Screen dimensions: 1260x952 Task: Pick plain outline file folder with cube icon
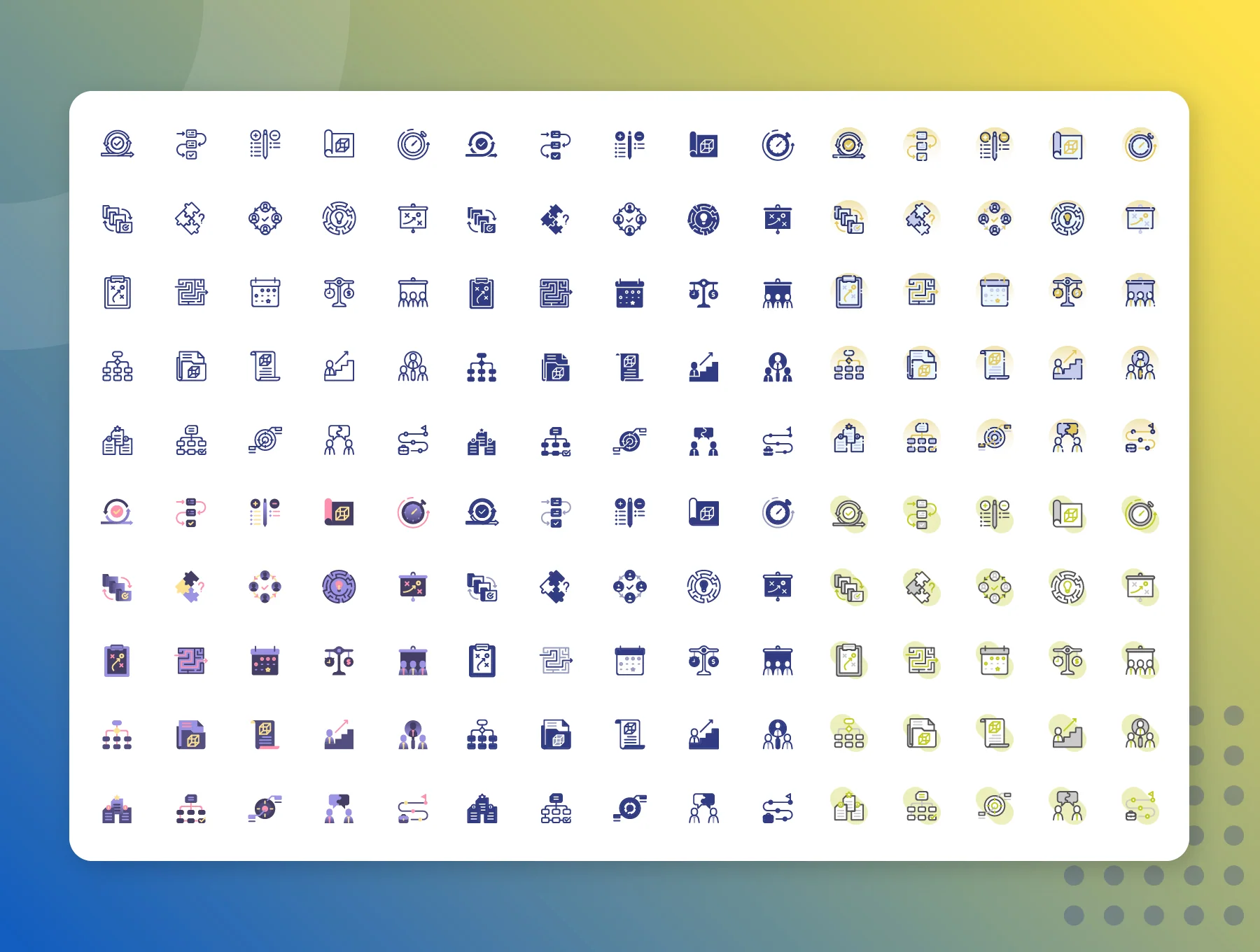tap(191, 366)
